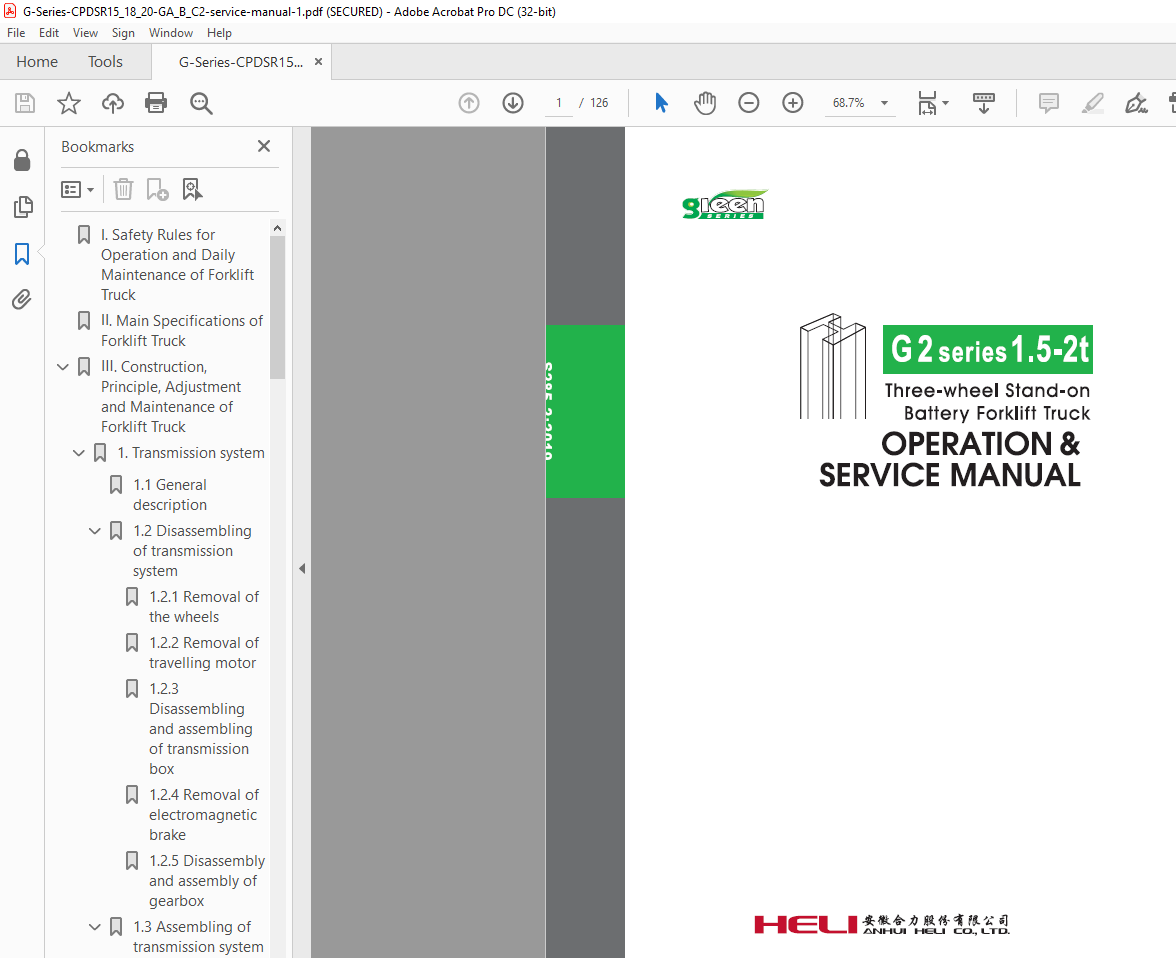The image size is (1176, 958).
Task: Open the read mode keyboard icon
Action: 983,103
